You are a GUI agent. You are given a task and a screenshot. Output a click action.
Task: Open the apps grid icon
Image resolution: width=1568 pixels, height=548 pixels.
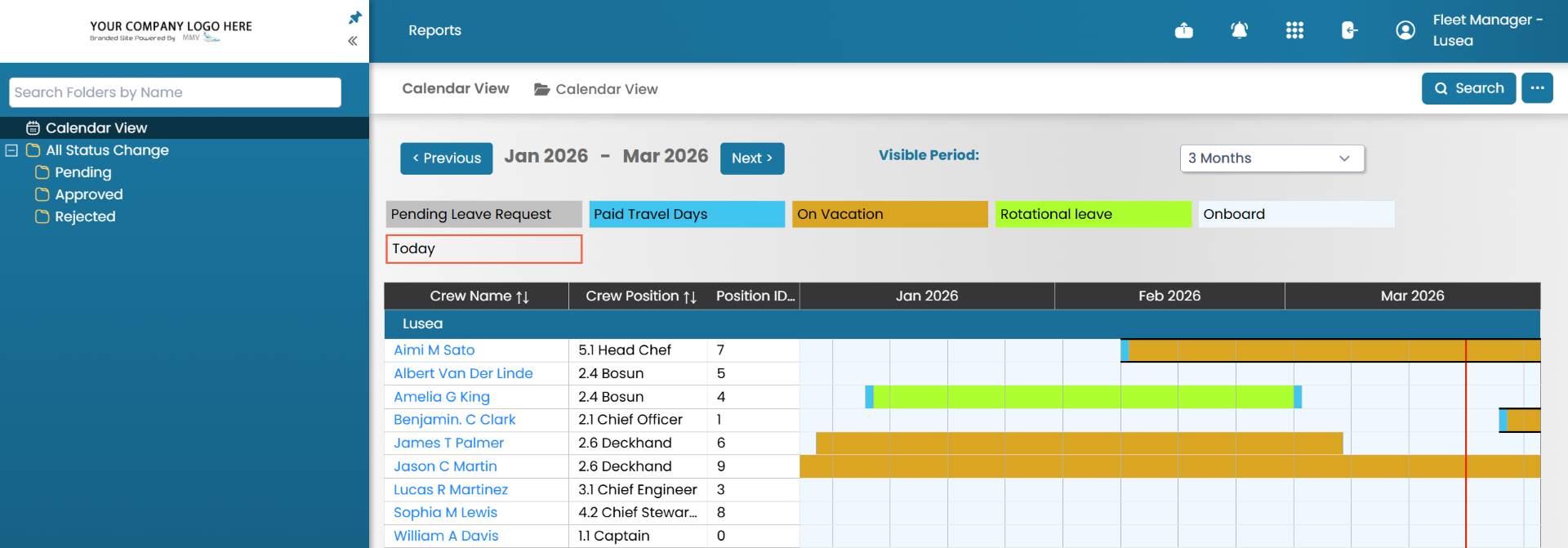[1294, 30]
